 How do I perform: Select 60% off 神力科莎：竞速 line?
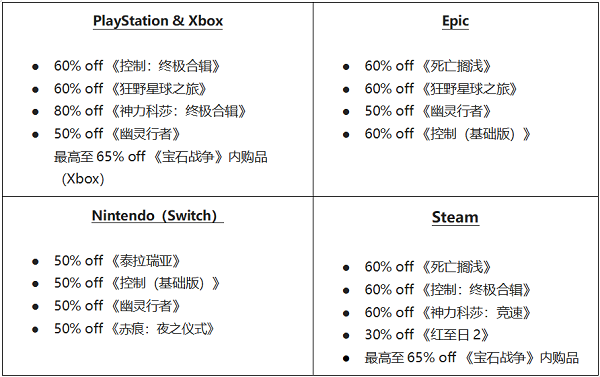[x=448, y=313]
